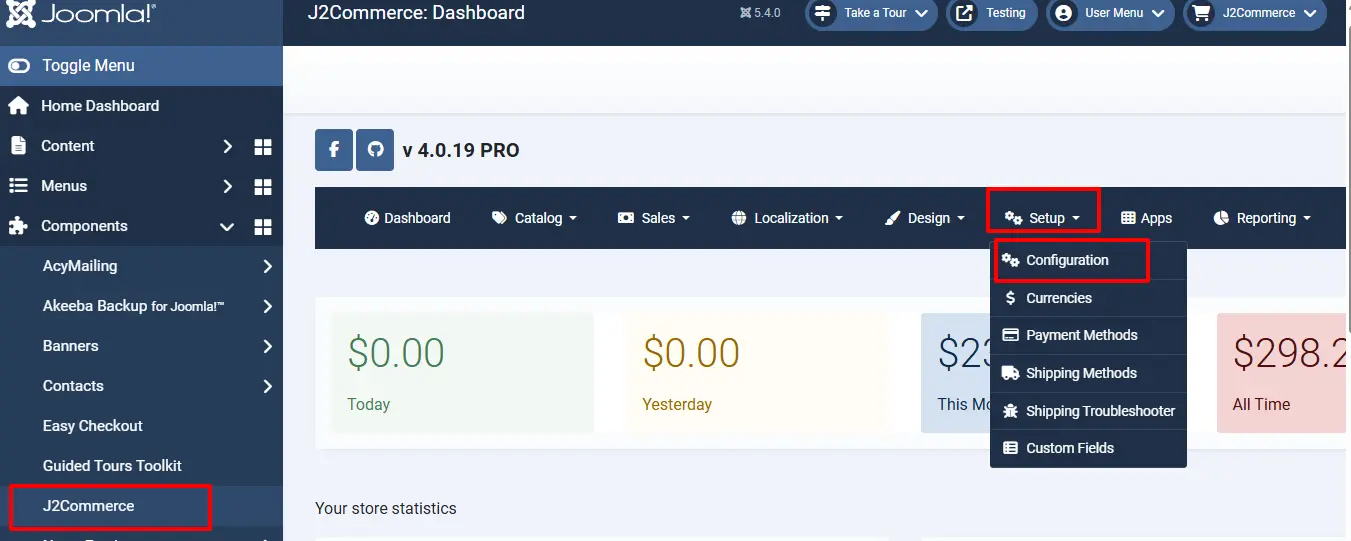This screenshot has width=1351, height=541.
Task: Open the Localization menu
Action: point(787,218)
